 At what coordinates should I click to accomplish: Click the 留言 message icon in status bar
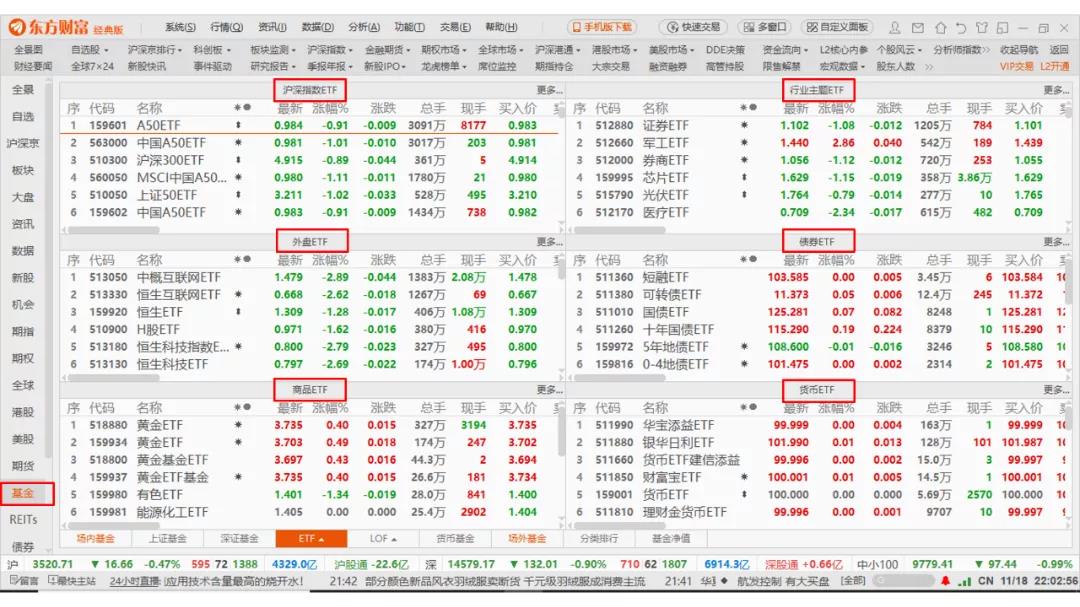24,581
